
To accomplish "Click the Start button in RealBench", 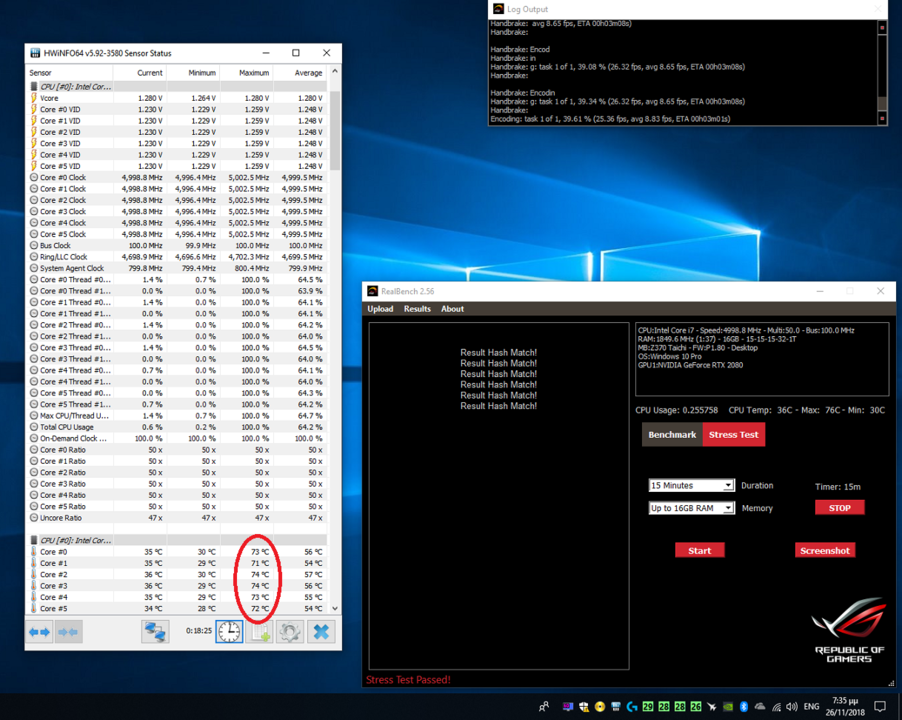I will coord(700,550).
